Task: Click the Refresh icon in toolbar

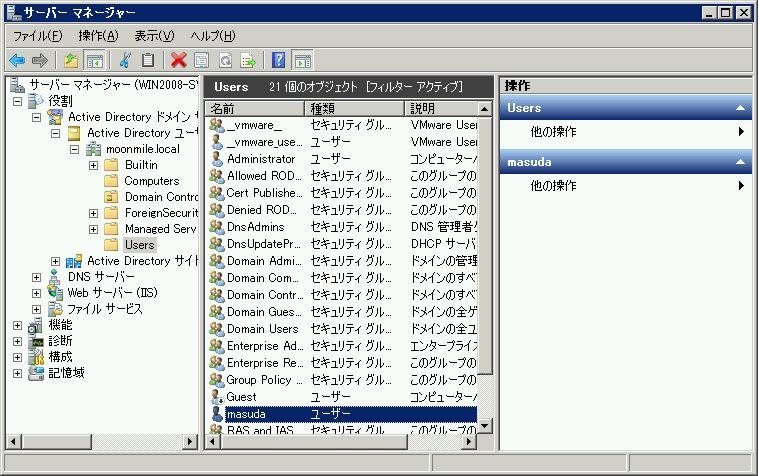Action: point(225,60)
